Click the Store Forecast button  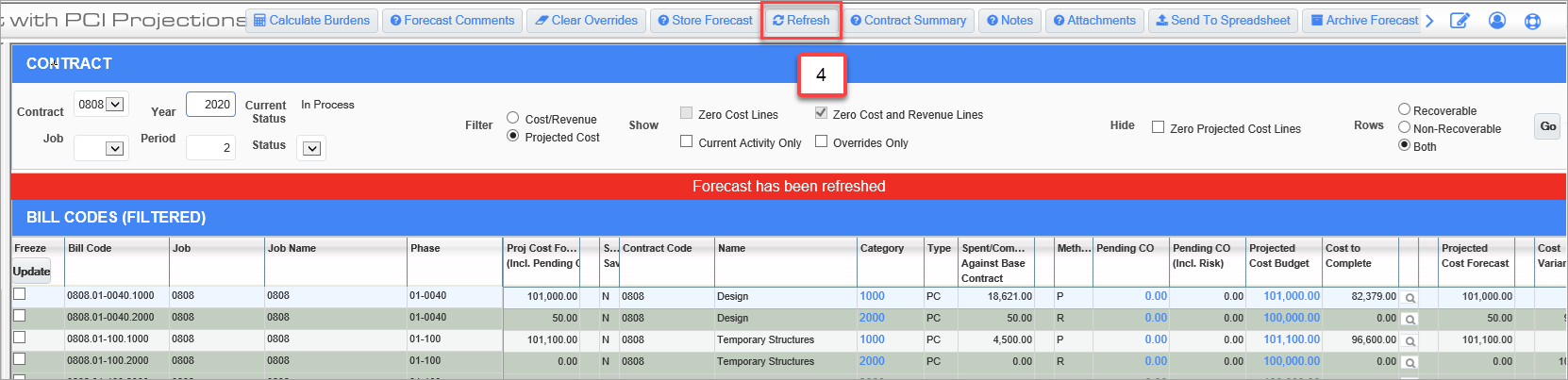(705, 21)
